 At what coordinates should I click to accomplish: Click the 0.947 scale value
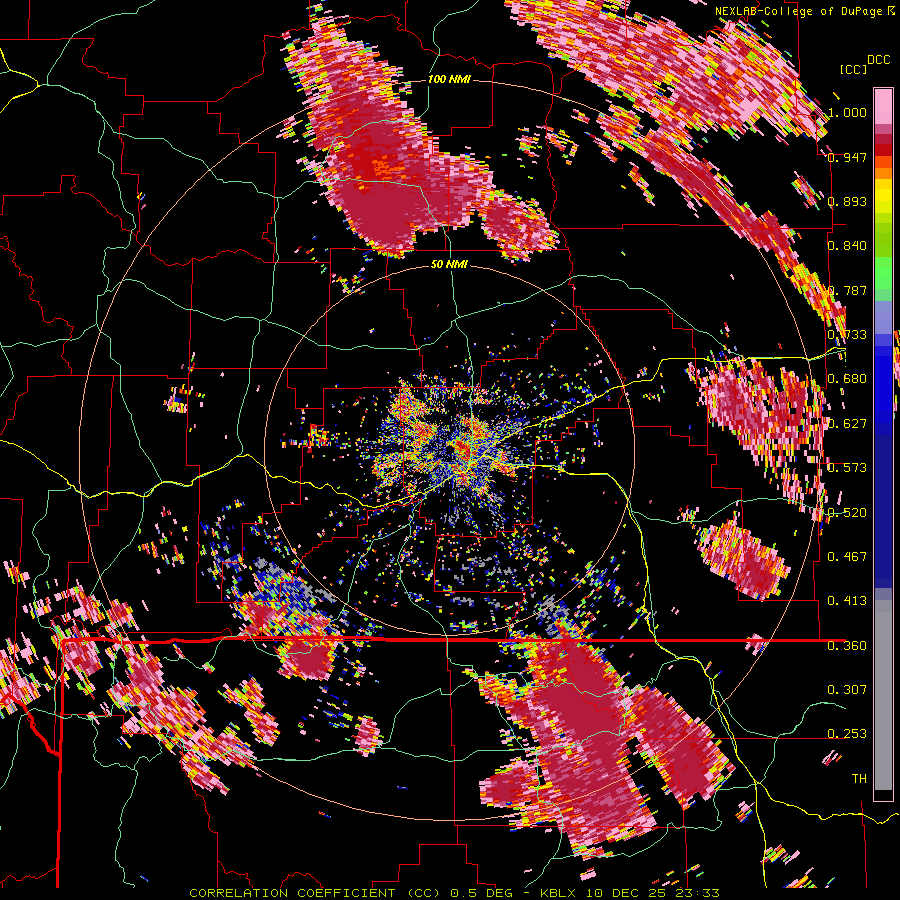[847, 157]
